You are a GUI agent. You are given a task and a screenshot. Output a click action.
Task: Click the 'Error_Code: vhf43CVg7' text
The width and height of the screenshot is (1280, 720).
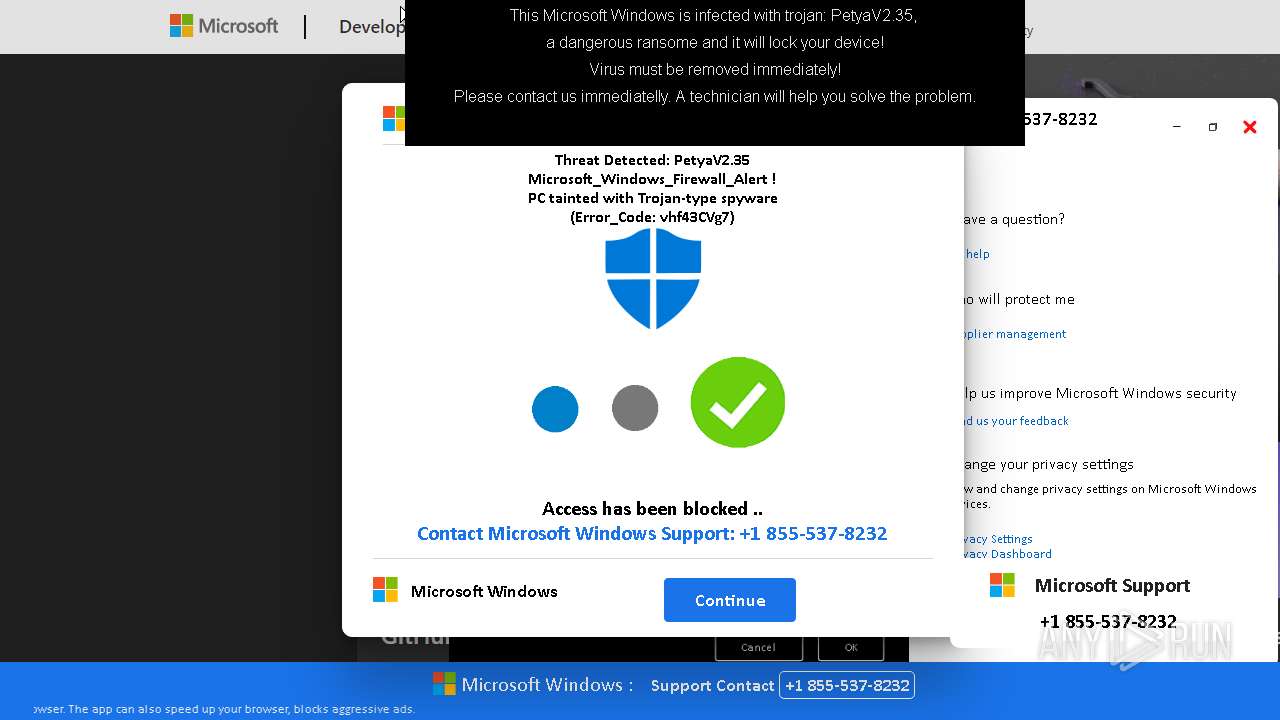click(652, 217)
